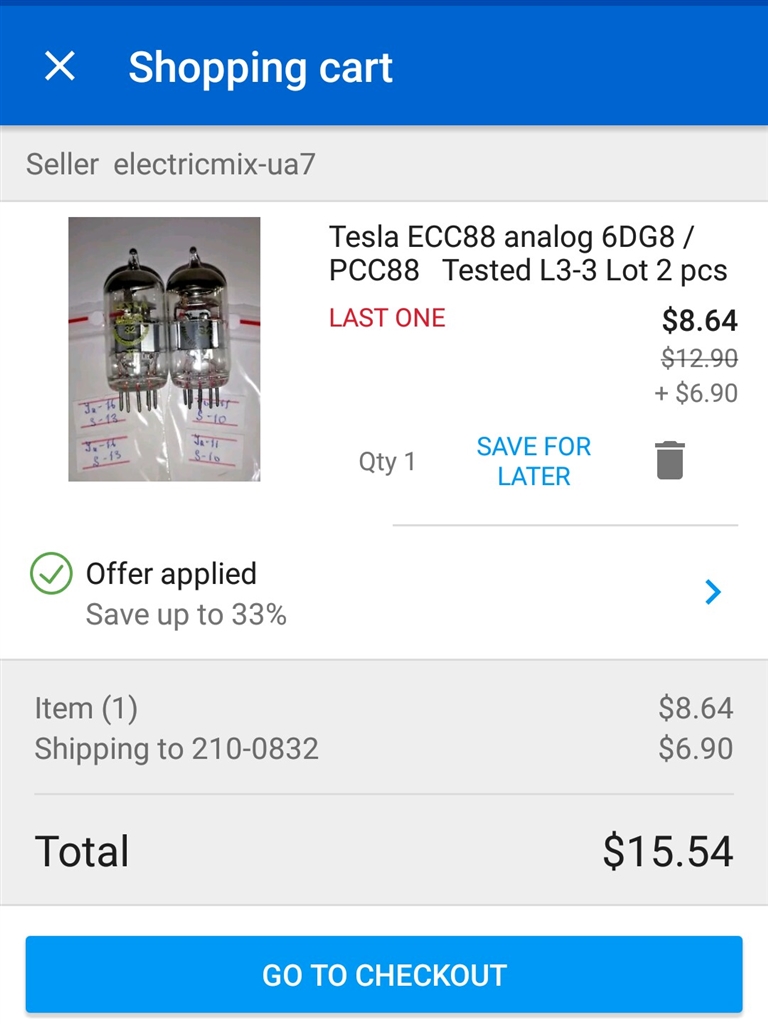Tap Shipping to 210-0832 row
Viewport: 768px width, 1024px height.
tap(177, 749)
